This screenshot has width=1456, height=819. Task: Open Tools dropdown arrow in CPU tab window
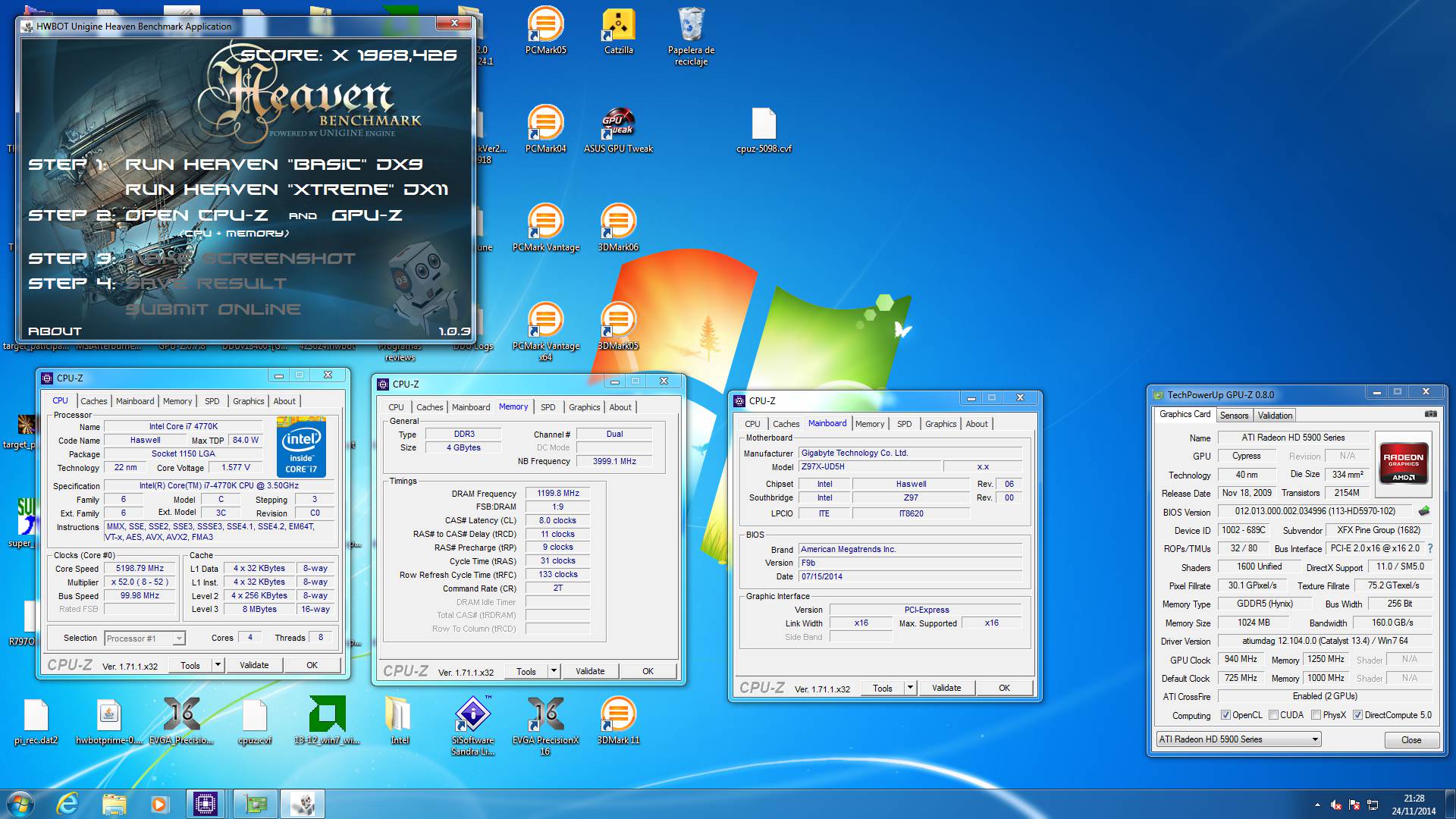(218, 665)
